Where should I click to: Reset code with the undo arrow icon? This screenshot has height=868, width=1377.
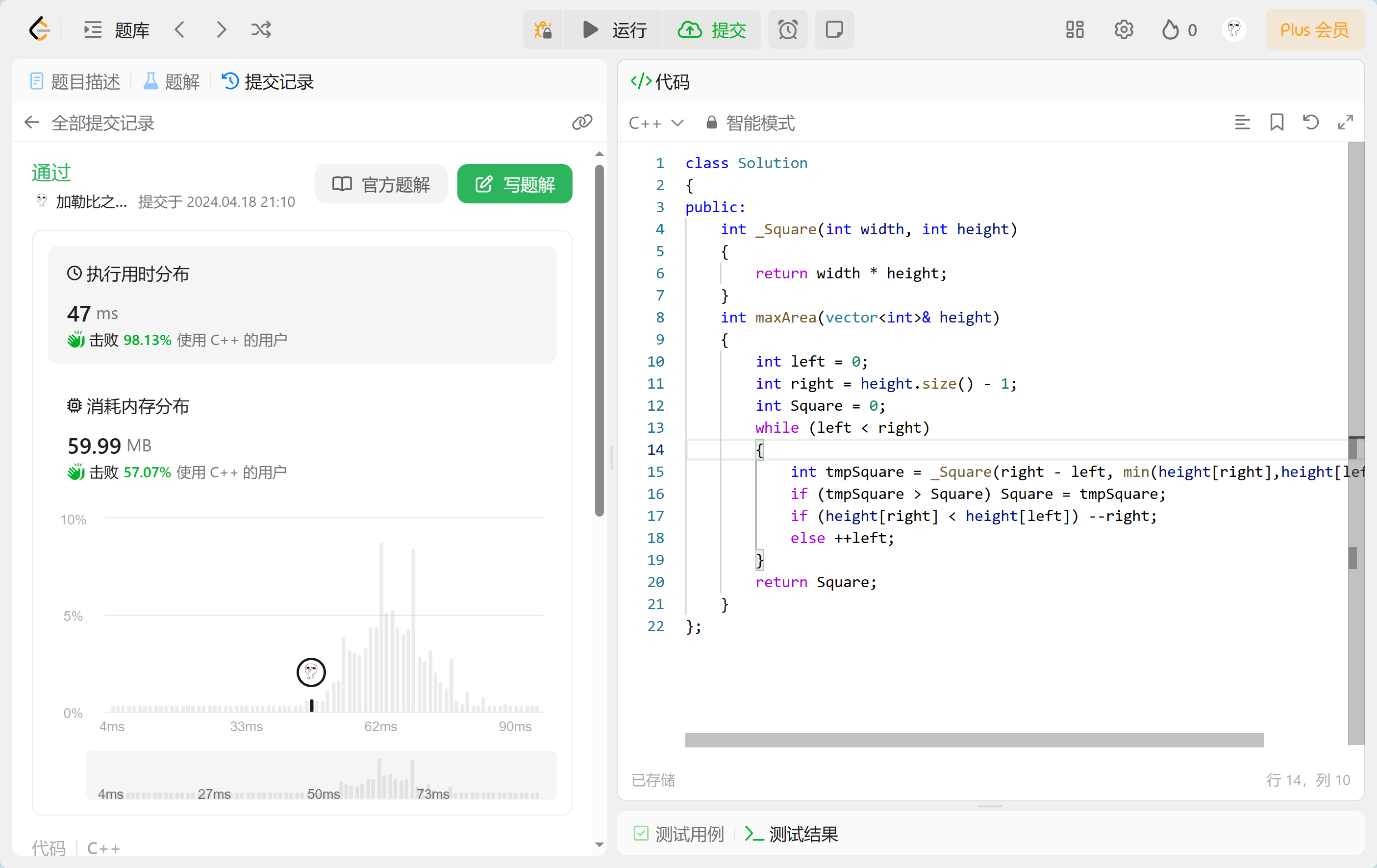pos(1311,123)
